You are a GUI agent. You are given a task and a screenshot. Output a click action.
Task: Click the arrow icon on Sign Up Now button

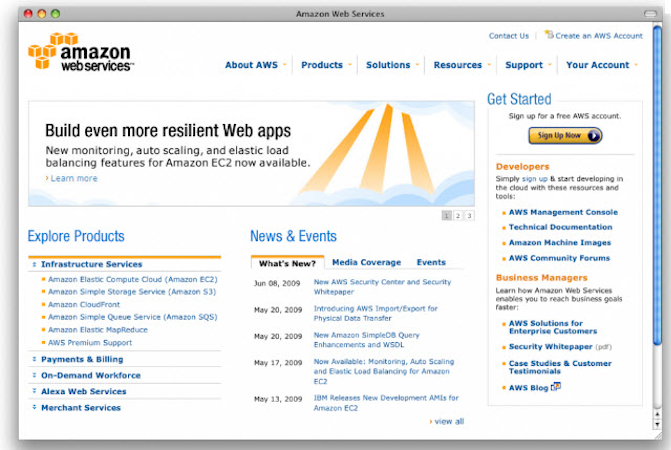[594, 136]
